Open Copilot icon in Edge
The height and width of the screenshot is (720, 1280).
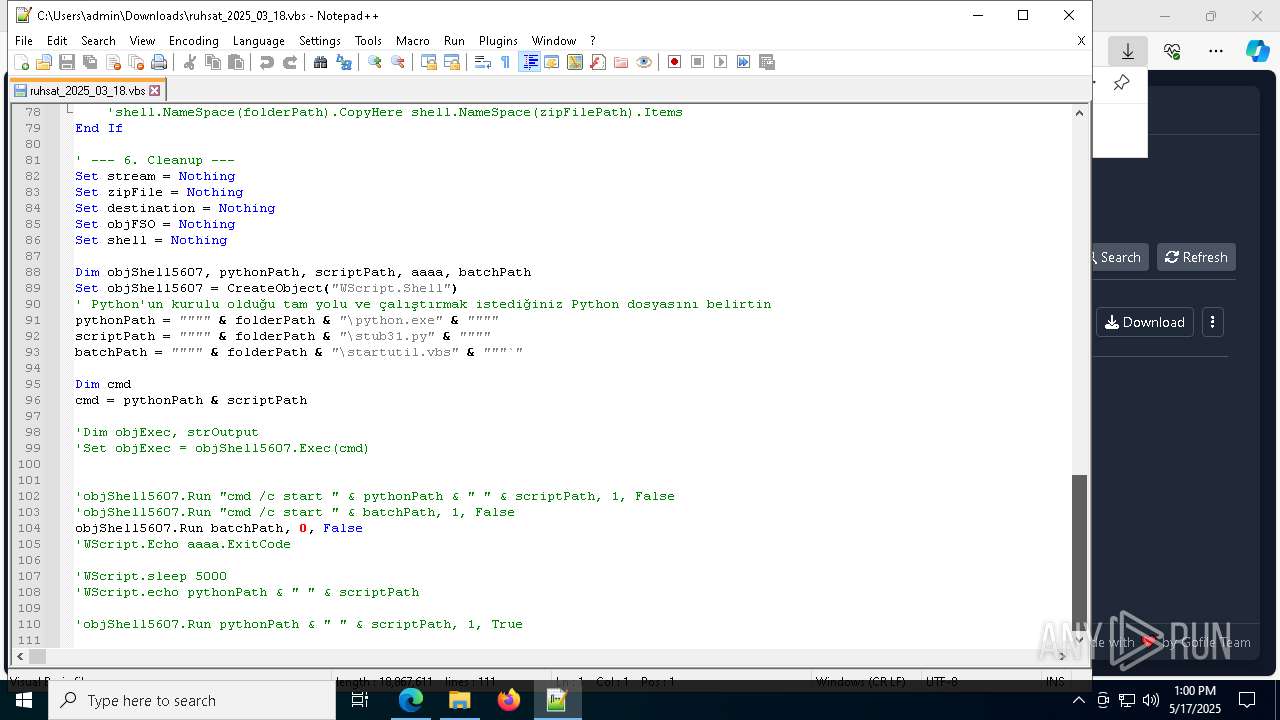tap(1258, 51)
